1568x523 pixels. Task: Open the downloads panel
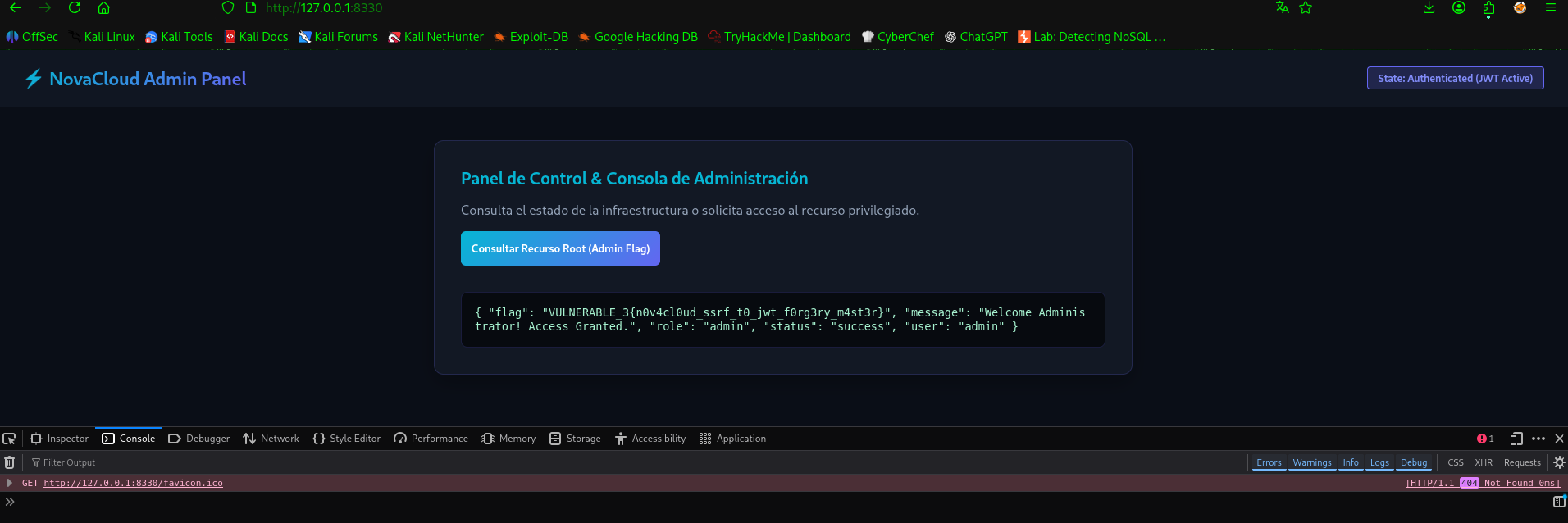tap(1429, 7)
